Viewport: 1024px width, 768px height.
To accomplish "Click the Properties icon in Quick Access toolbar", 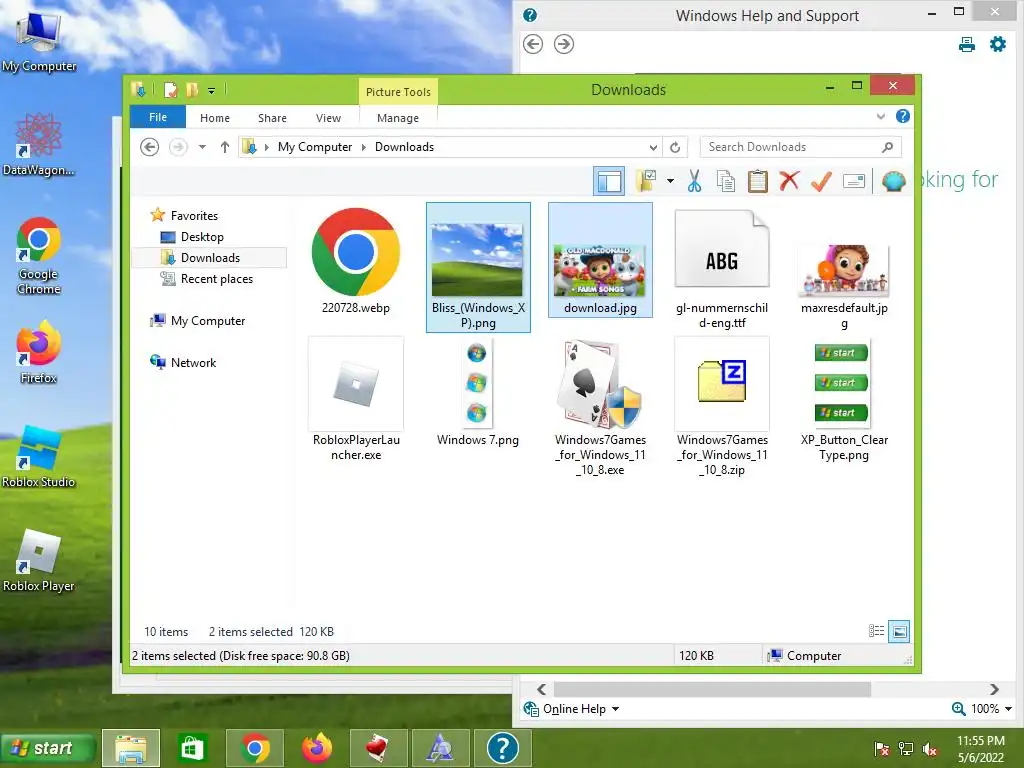I will (x=170, y=90).
